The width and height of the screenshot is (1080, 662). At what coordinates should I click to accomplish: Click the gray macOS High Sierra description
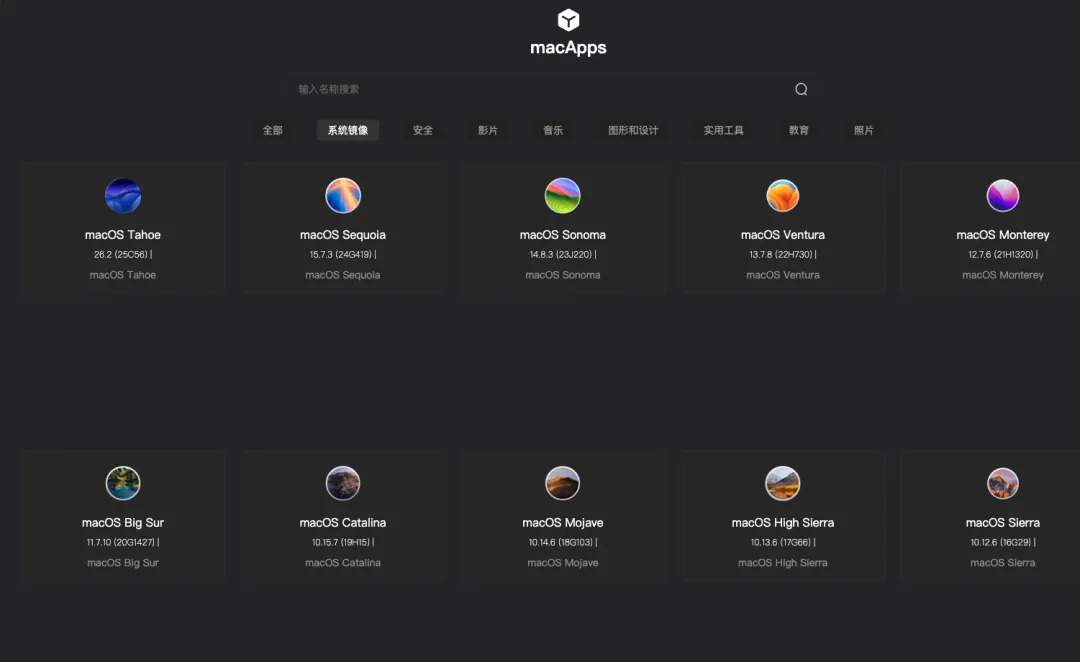pos(782,563)
